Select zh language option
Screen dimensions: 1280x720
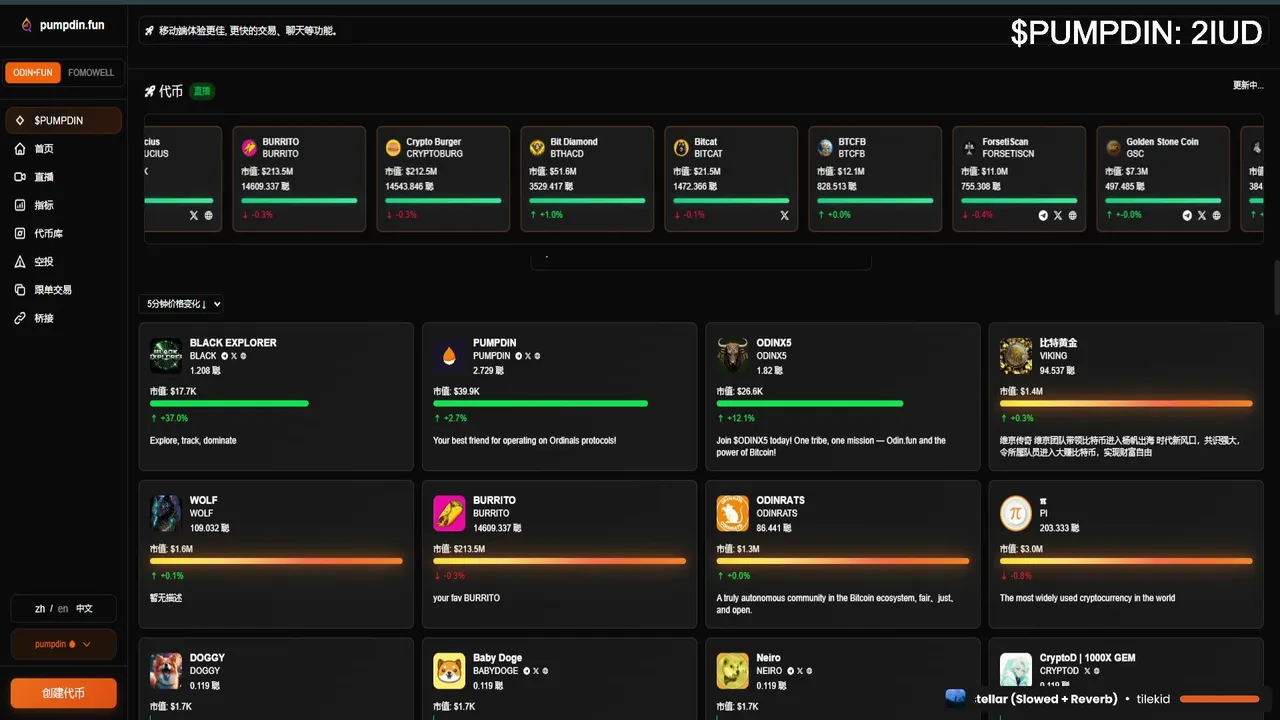[x=40, y=608]
